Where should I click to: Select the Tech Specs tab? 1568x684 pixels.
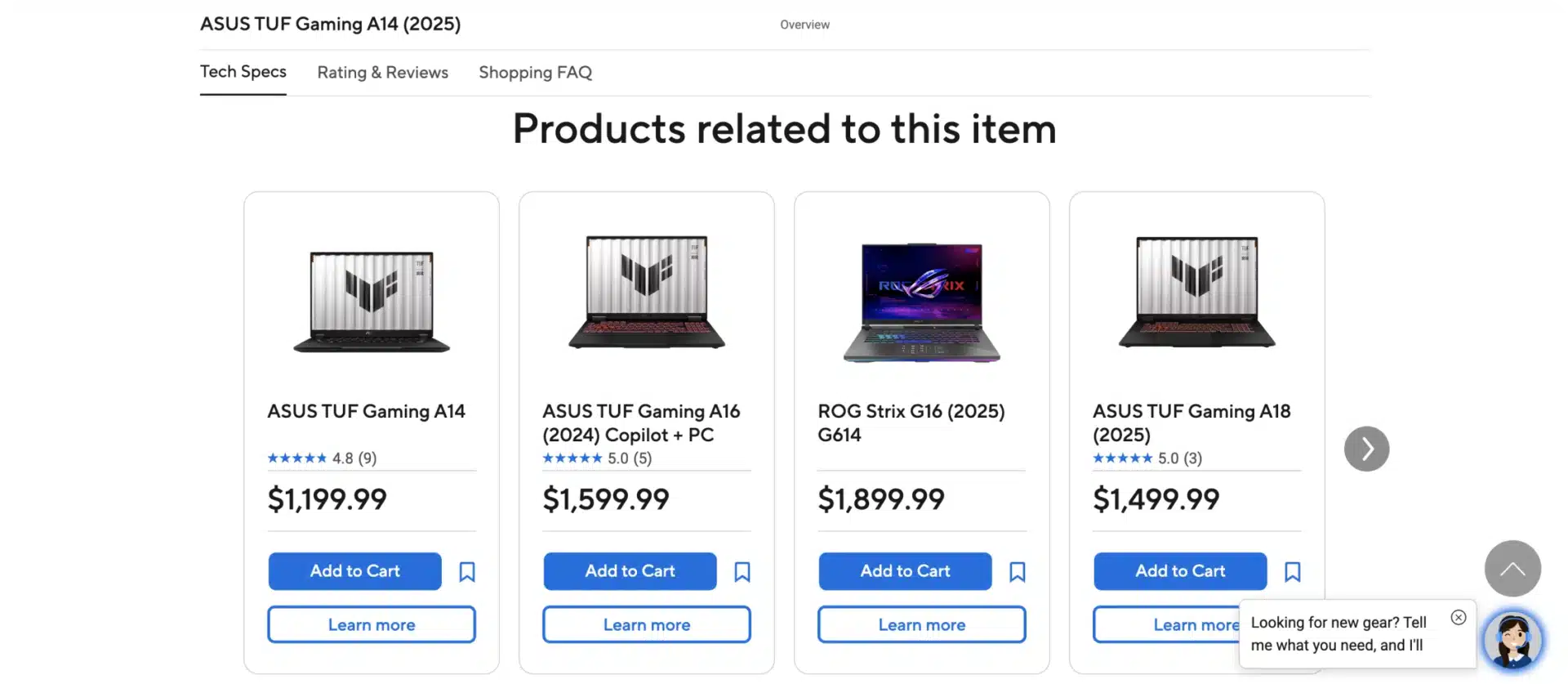click(243, 73)
